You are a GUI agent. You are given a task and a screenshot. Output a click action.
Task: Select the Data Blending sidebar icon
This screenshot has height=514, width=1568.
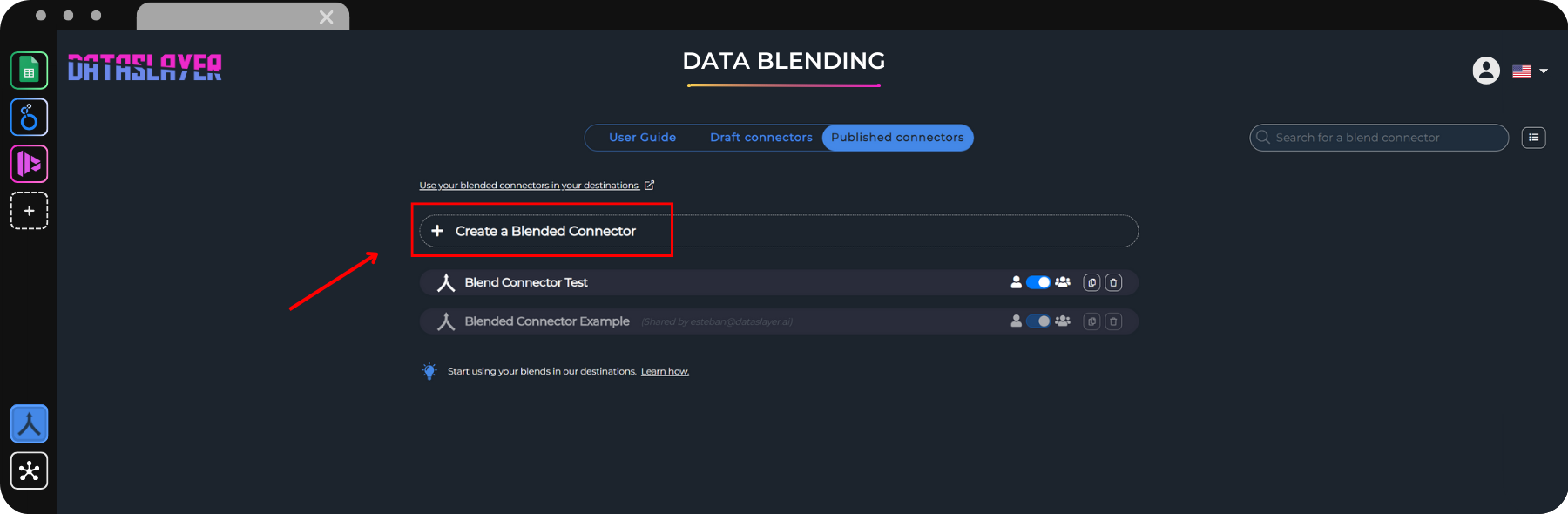point(29,423)
